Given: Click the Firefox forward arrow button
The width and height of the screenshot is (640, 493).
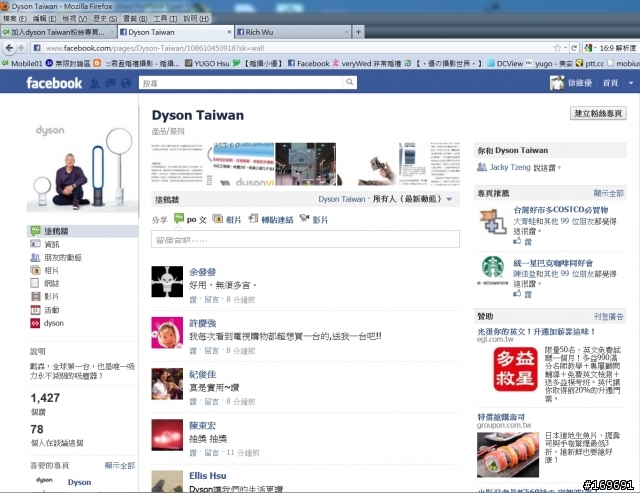Looking at the screenshot, I should point(21,48).
